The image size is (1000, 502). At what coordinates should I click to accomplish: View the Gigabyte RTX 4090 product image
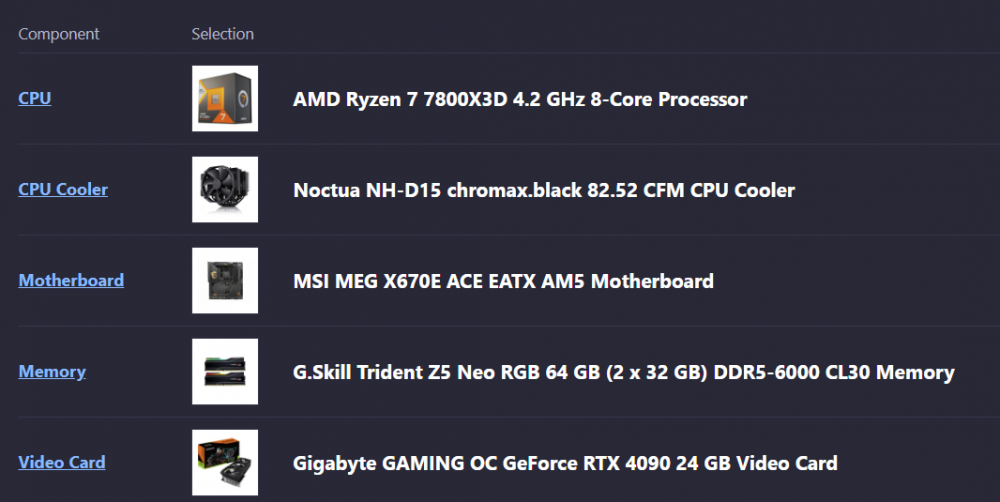click(x=225, y=462)
